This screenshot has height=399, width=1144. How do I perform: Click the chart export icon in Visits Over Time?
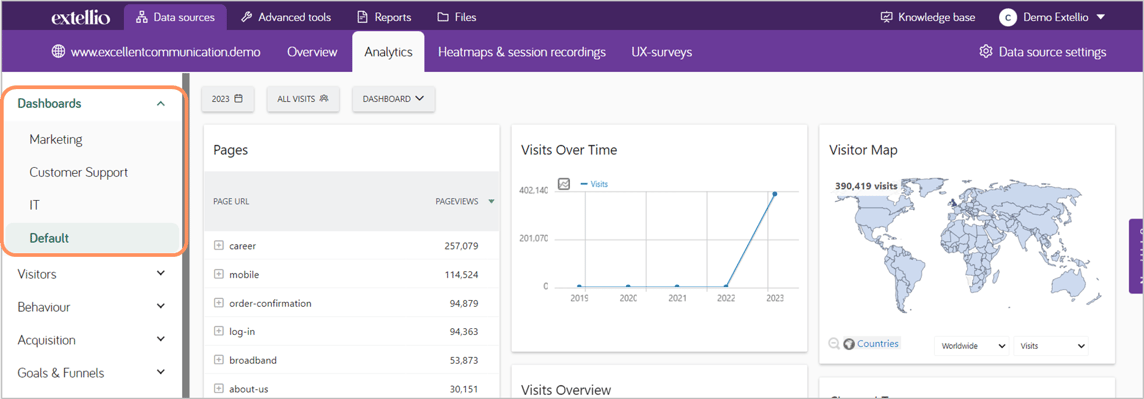(x=563, y=184)
